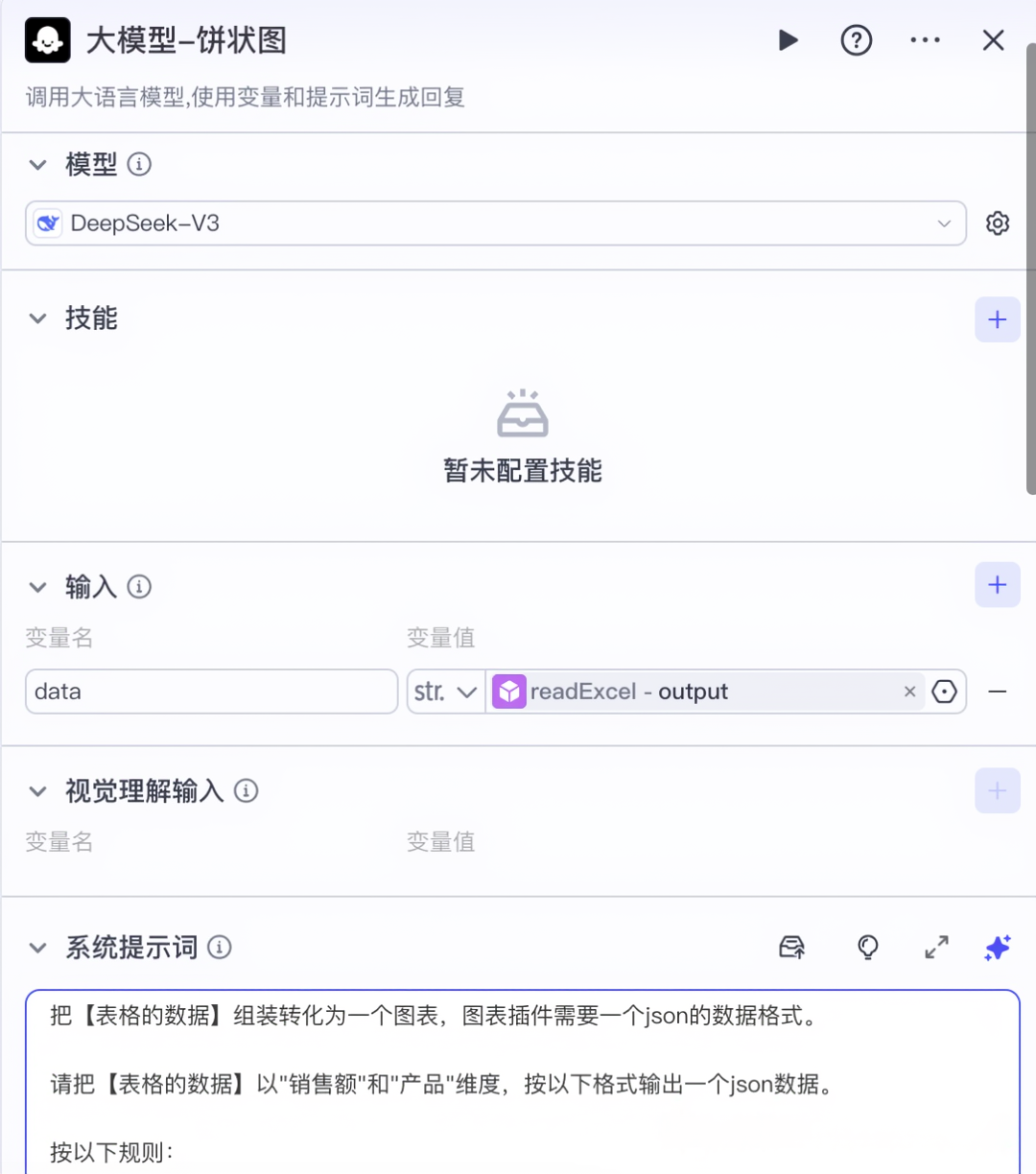
Task: Click the AI sparkle optimize prompt icon
Action: point(998,948)
